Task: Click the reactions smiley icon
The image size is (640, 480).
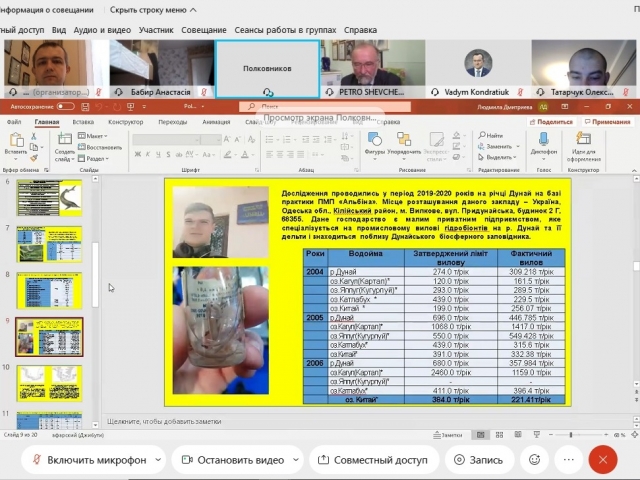Action: [x=534, y=460]
